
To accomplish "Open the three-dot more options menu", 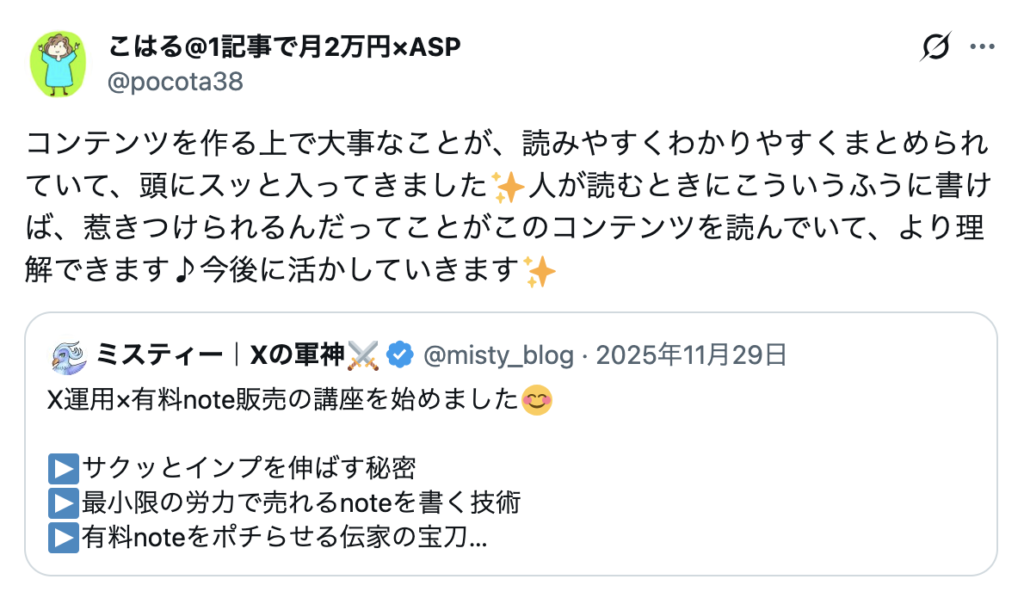I will (984, 47).
